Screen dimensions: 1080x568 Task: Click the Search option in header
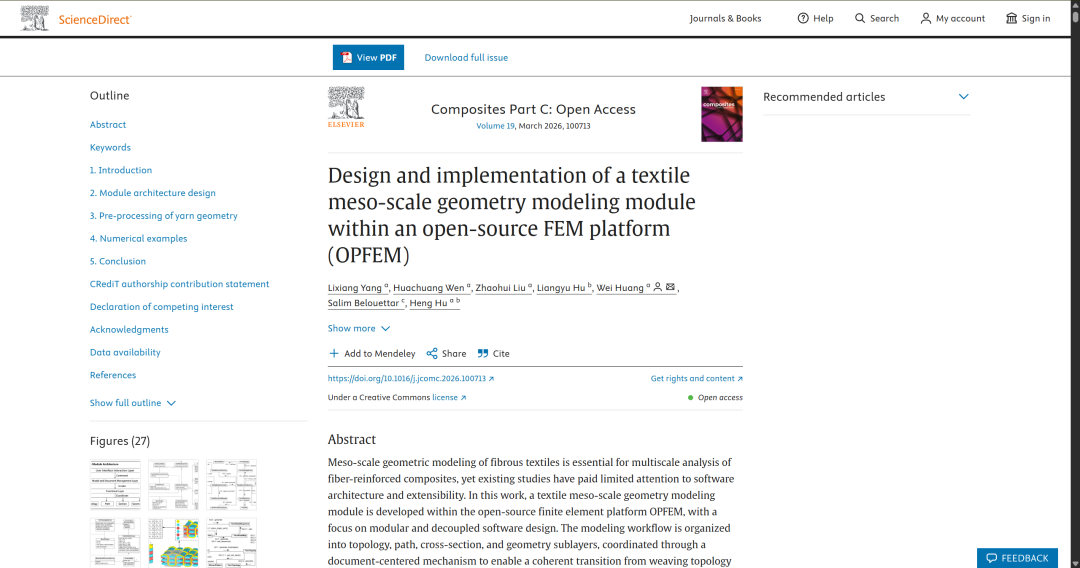(877, 19)
